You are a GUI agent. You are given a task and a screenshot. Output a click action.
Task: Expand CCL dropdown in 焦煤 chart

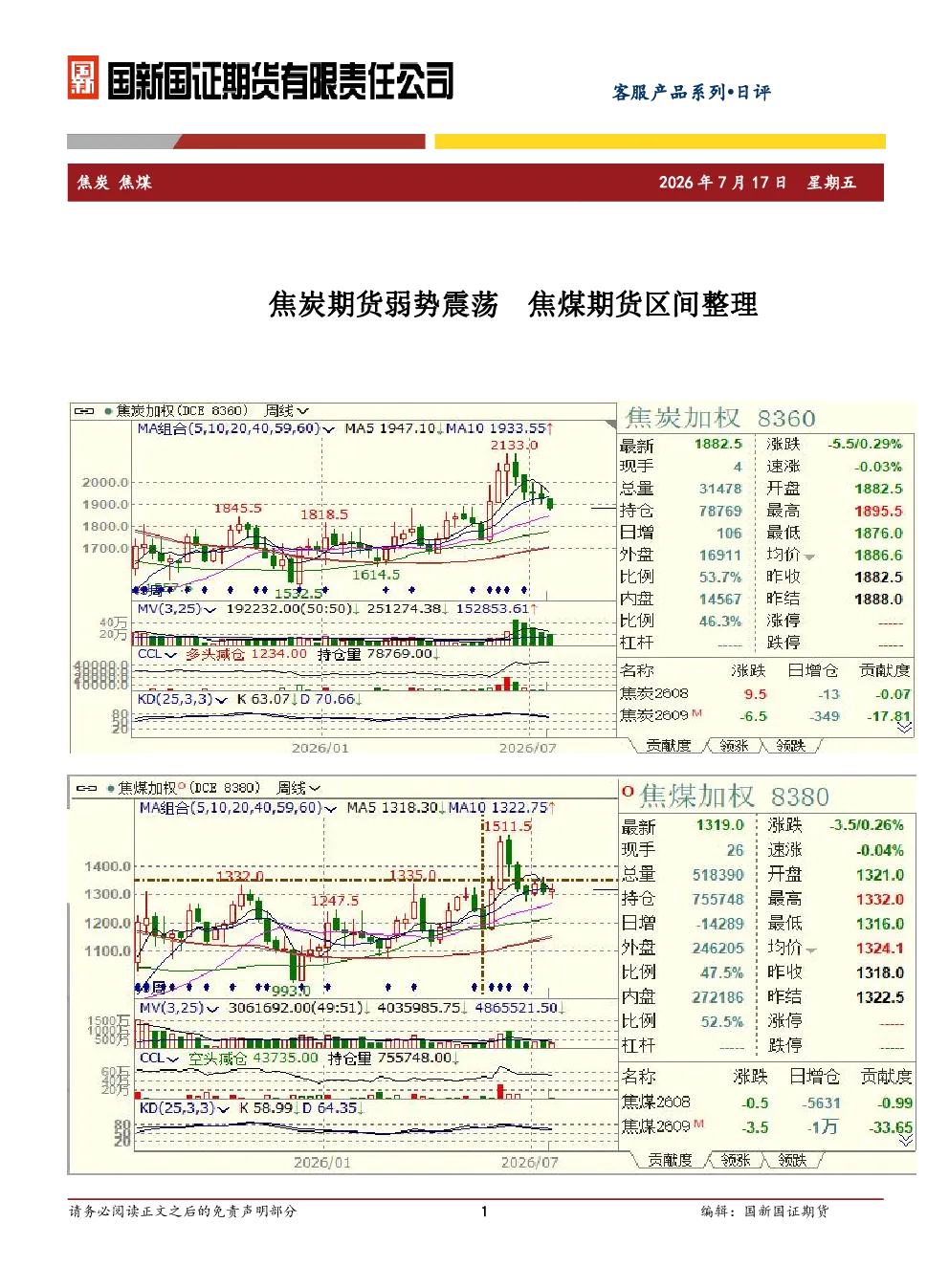(x=173, y=1059)
